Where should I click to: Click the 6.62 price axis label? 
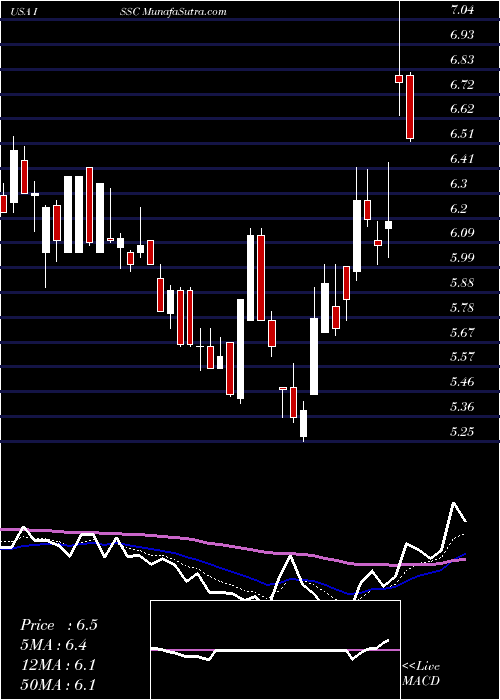(462, 109)
